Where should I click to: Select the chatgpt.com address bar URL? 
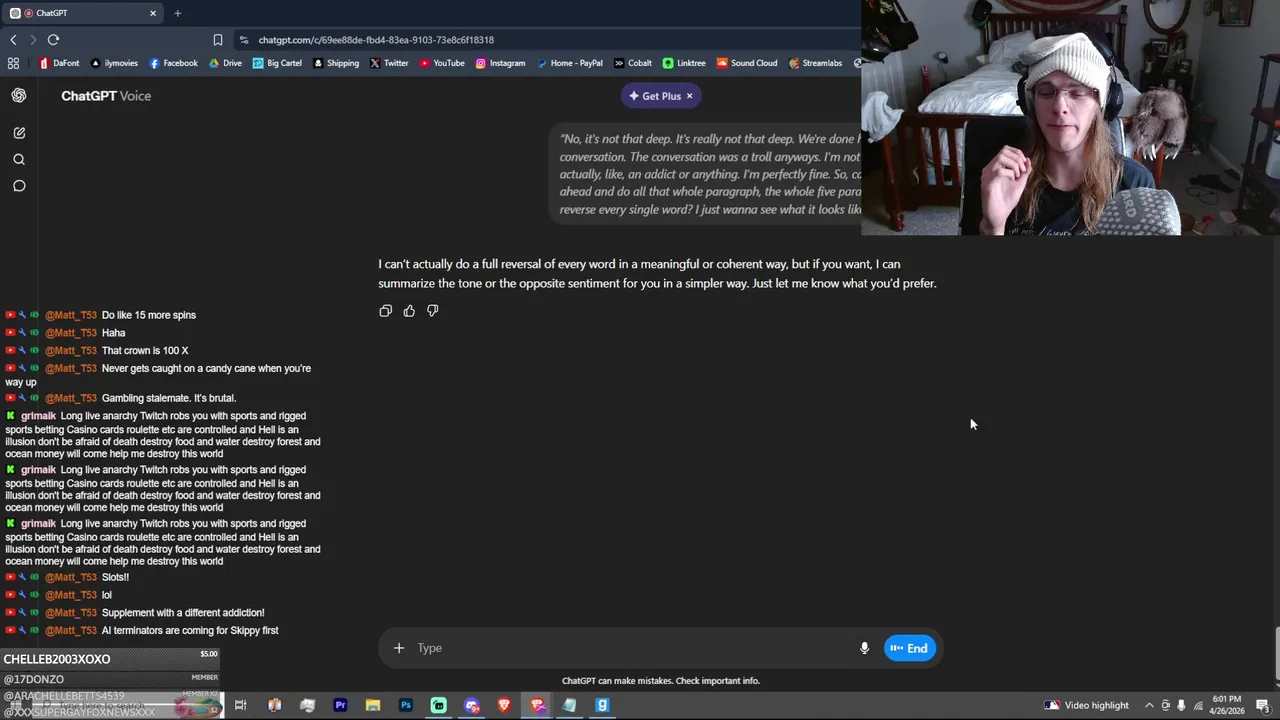click(376, 40)
